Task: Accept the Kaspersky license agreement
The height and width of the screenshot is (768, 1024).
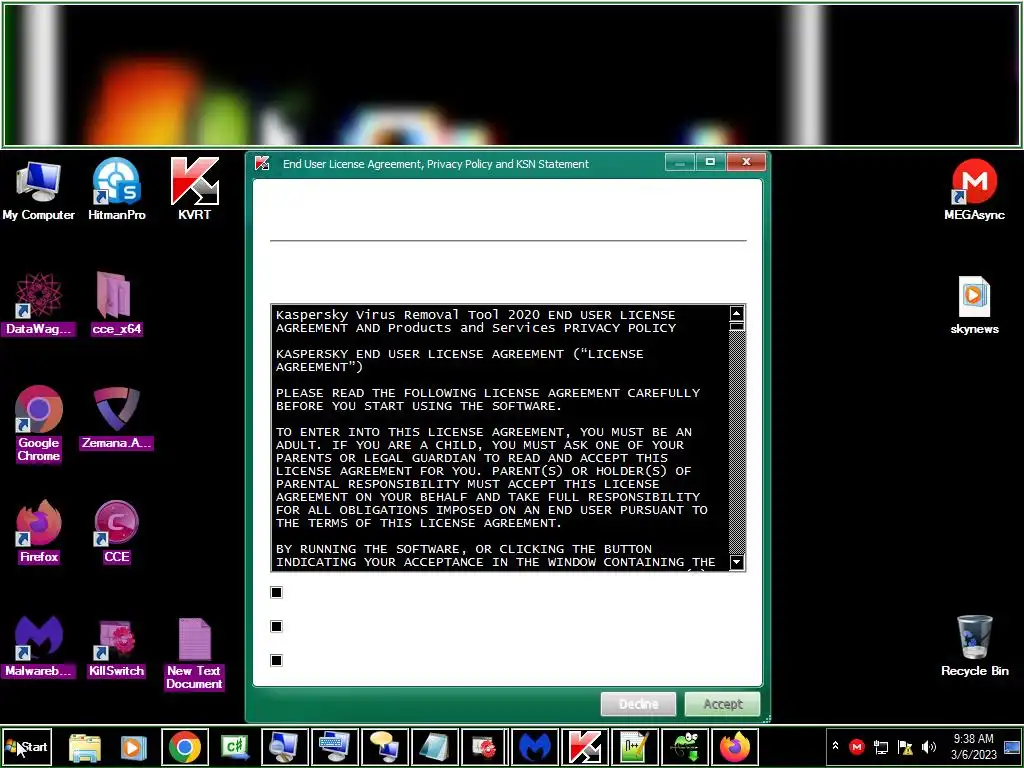Action: 722,704
